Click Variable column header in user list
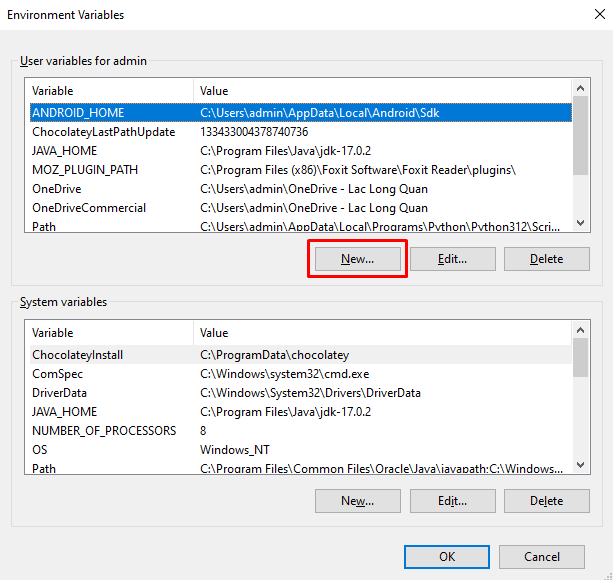 [111, 91]
